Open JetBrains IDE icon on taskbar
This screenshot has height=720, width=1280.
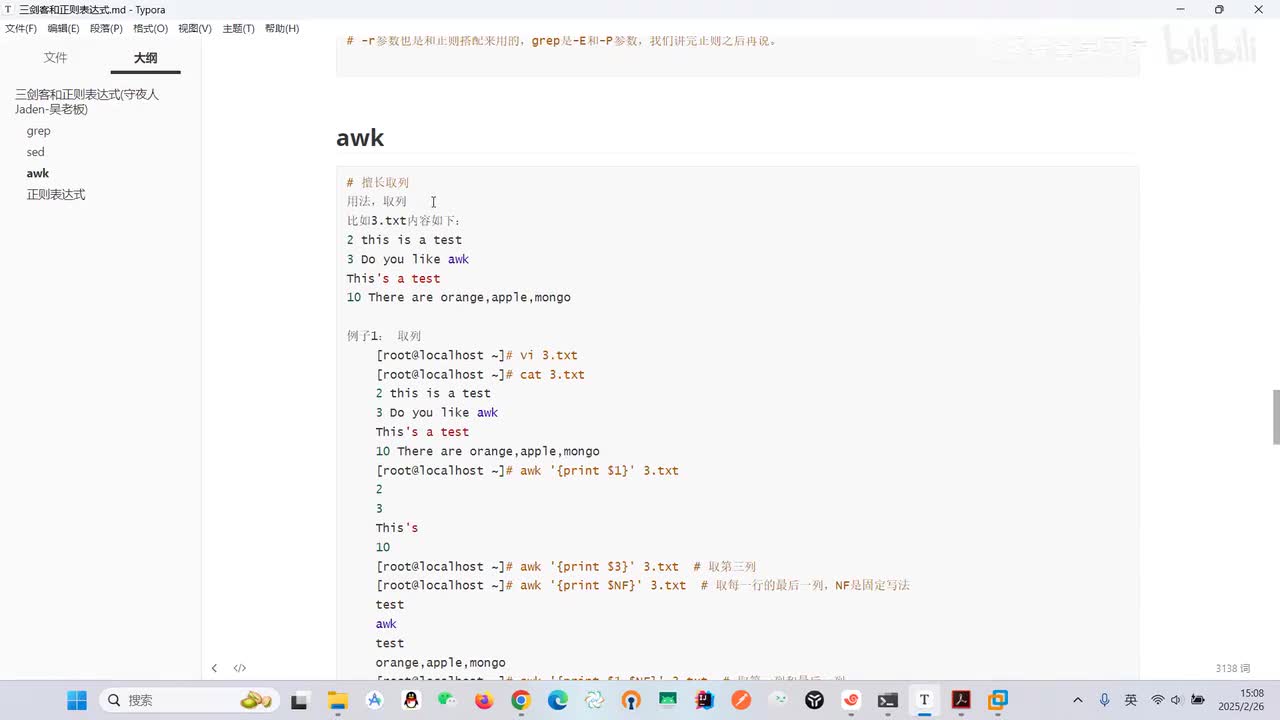[x=704, y=700]
